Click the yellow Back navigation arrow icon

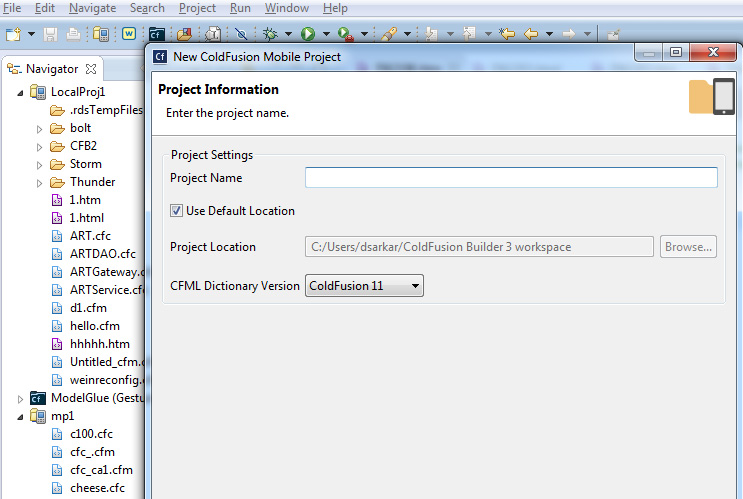point(531,34)
